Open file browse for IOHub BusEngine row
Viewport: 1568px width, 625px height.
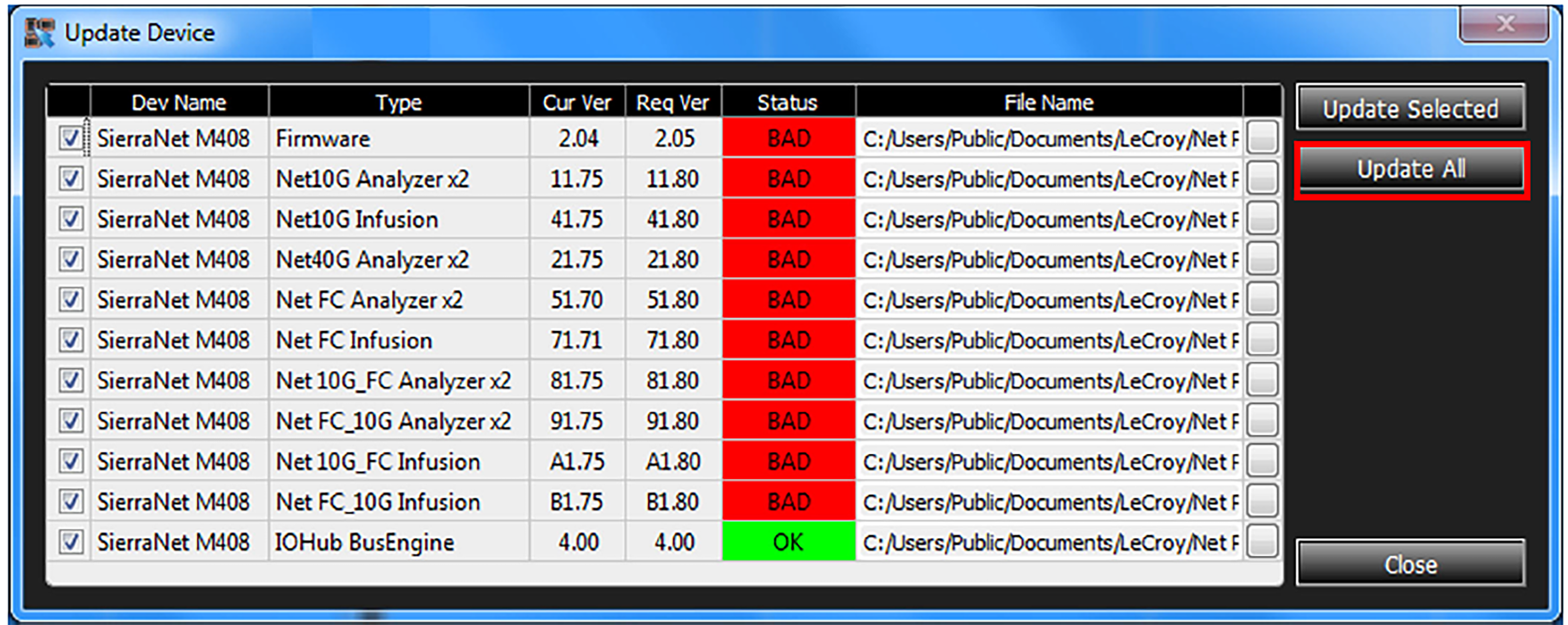pos(1262,541)
